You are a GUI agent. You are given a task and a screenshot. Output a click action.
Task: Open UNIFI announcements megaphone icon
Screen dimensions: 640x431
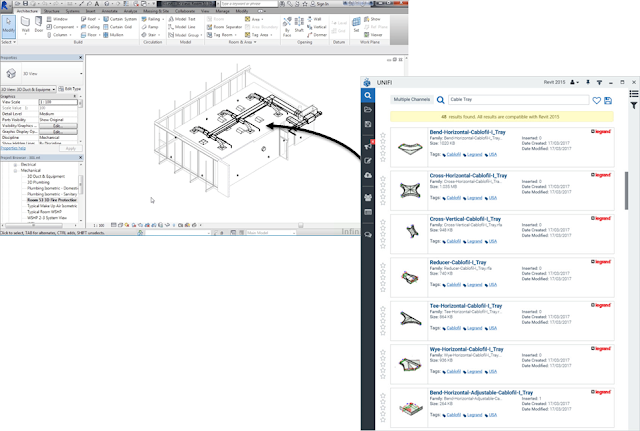pos(368,146)
